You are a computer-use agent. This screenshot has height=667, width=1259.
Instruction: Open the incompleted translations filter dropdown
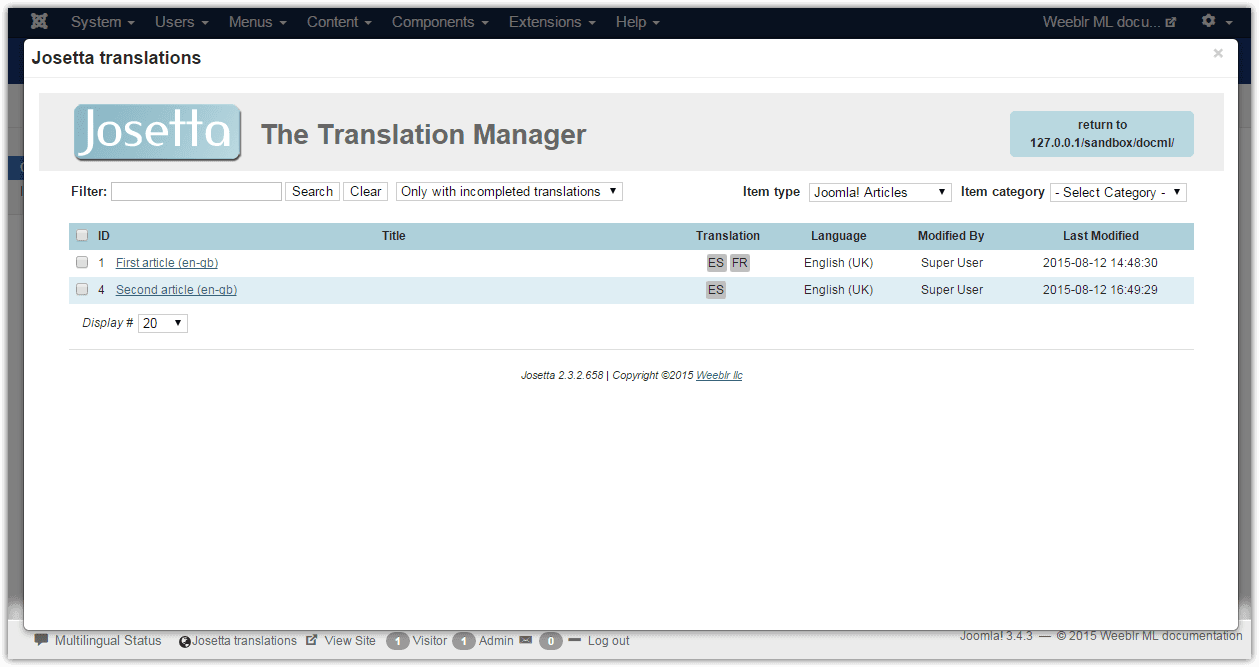pyautogui.click(x=509, y=191)
